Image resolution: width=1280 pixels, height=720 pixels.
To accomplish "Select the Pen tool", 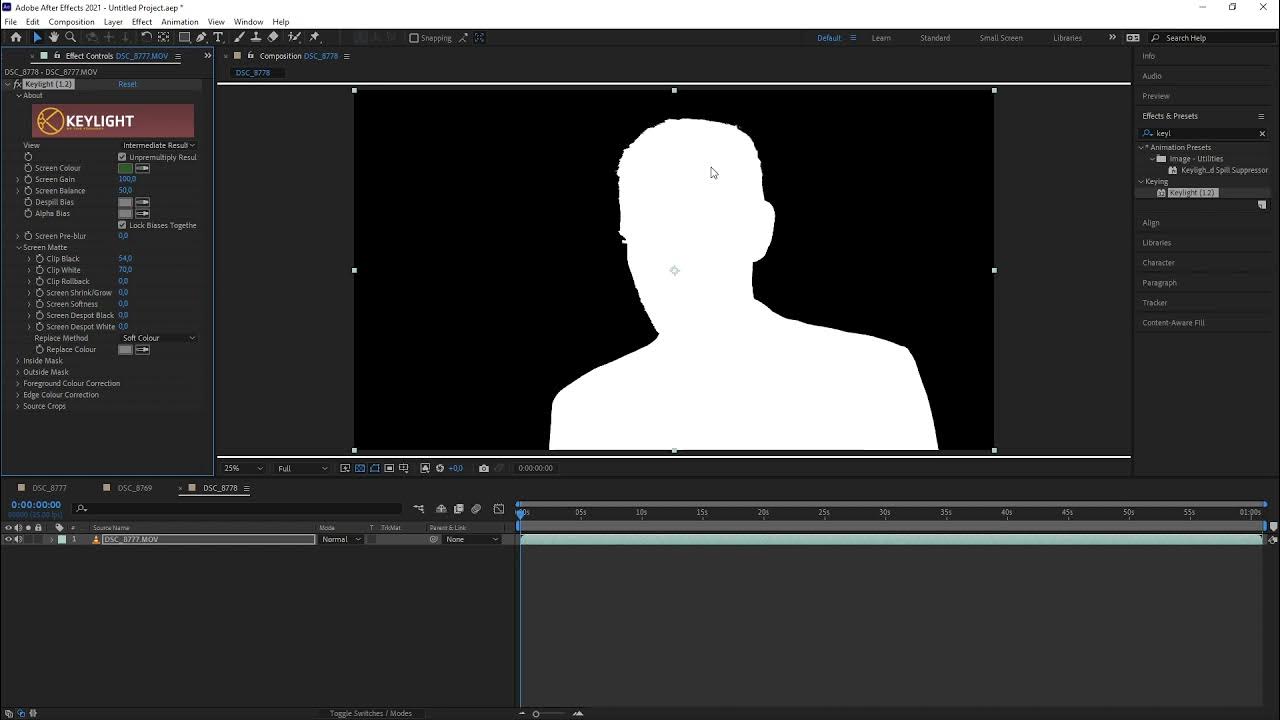I will [x=201, y=37].
